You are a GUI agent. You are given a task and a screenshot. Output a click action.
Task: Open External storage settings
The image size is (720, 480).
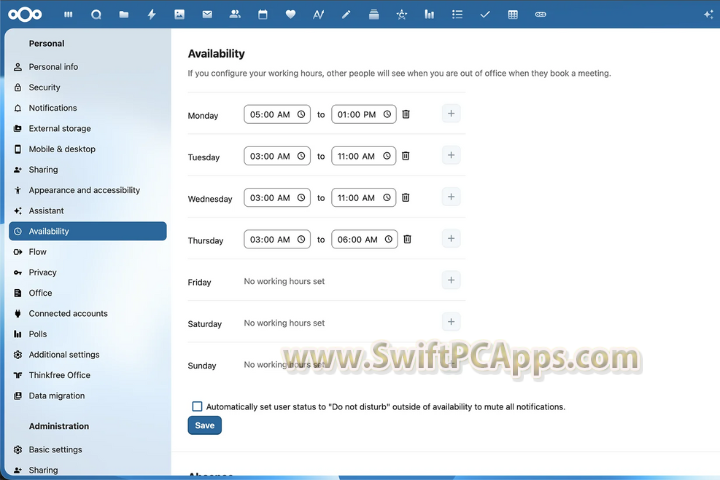pos(88,129)
